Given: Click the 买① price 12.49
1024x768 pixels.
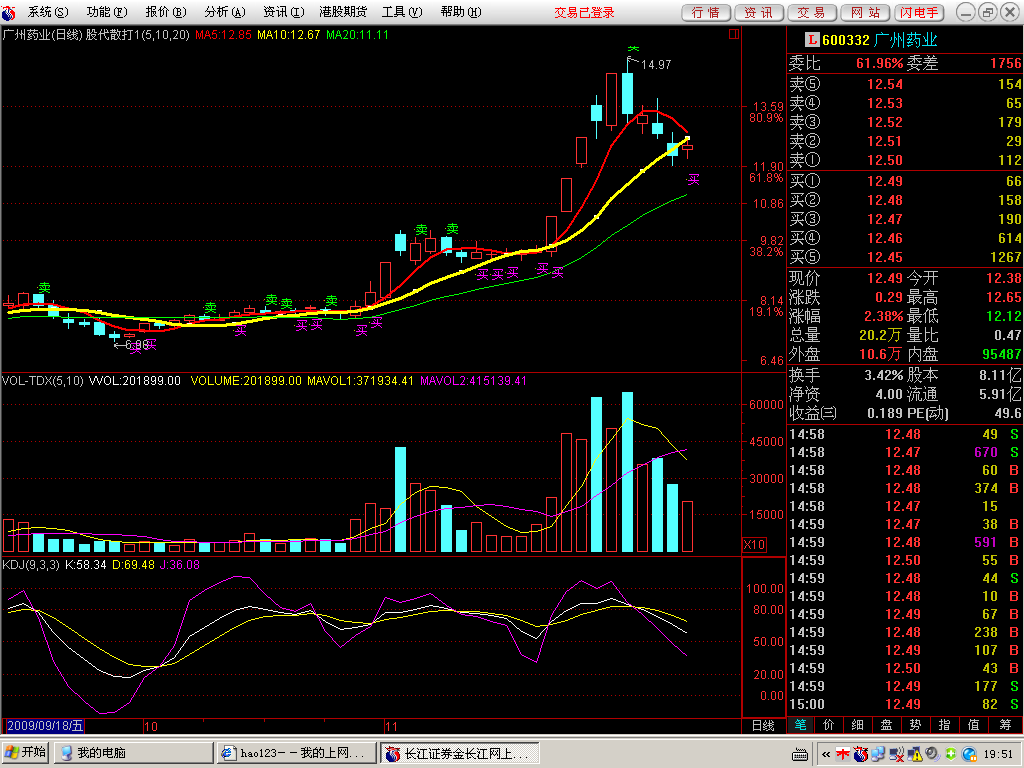Looking at the screenshot, I should 885,181.
